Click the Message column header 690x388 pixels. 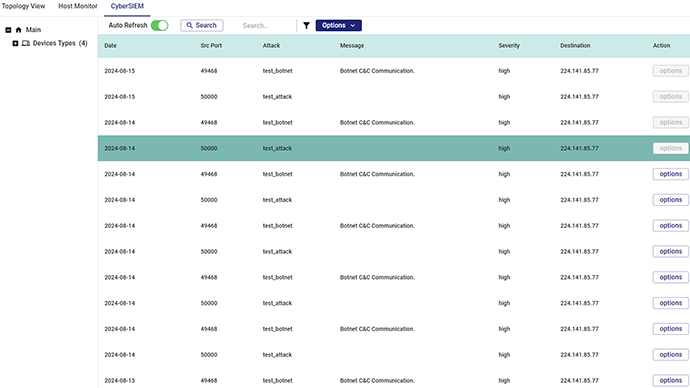tap(352, 45)
